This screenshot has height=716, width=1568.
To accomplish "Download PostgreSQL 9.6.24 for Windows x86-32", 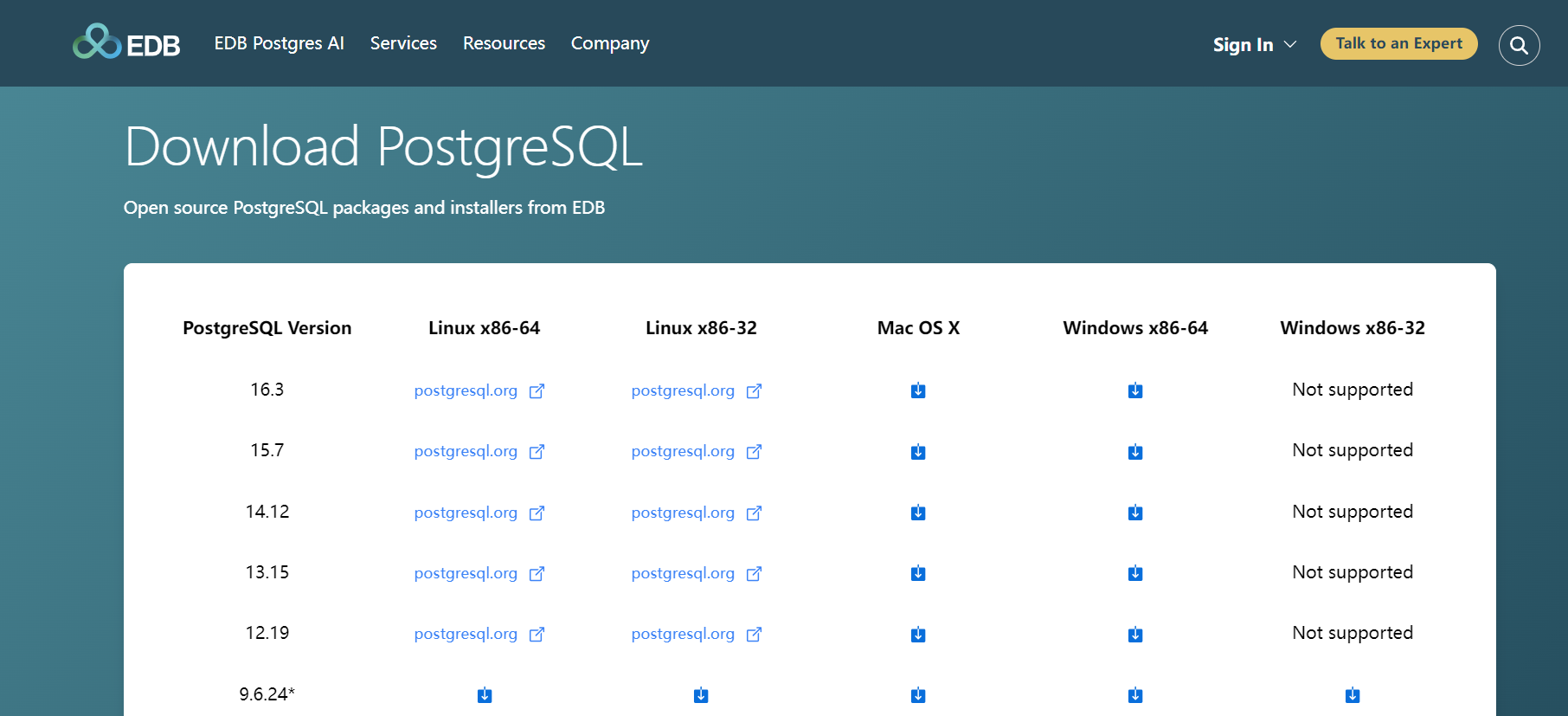I will tap(1353, 695).
